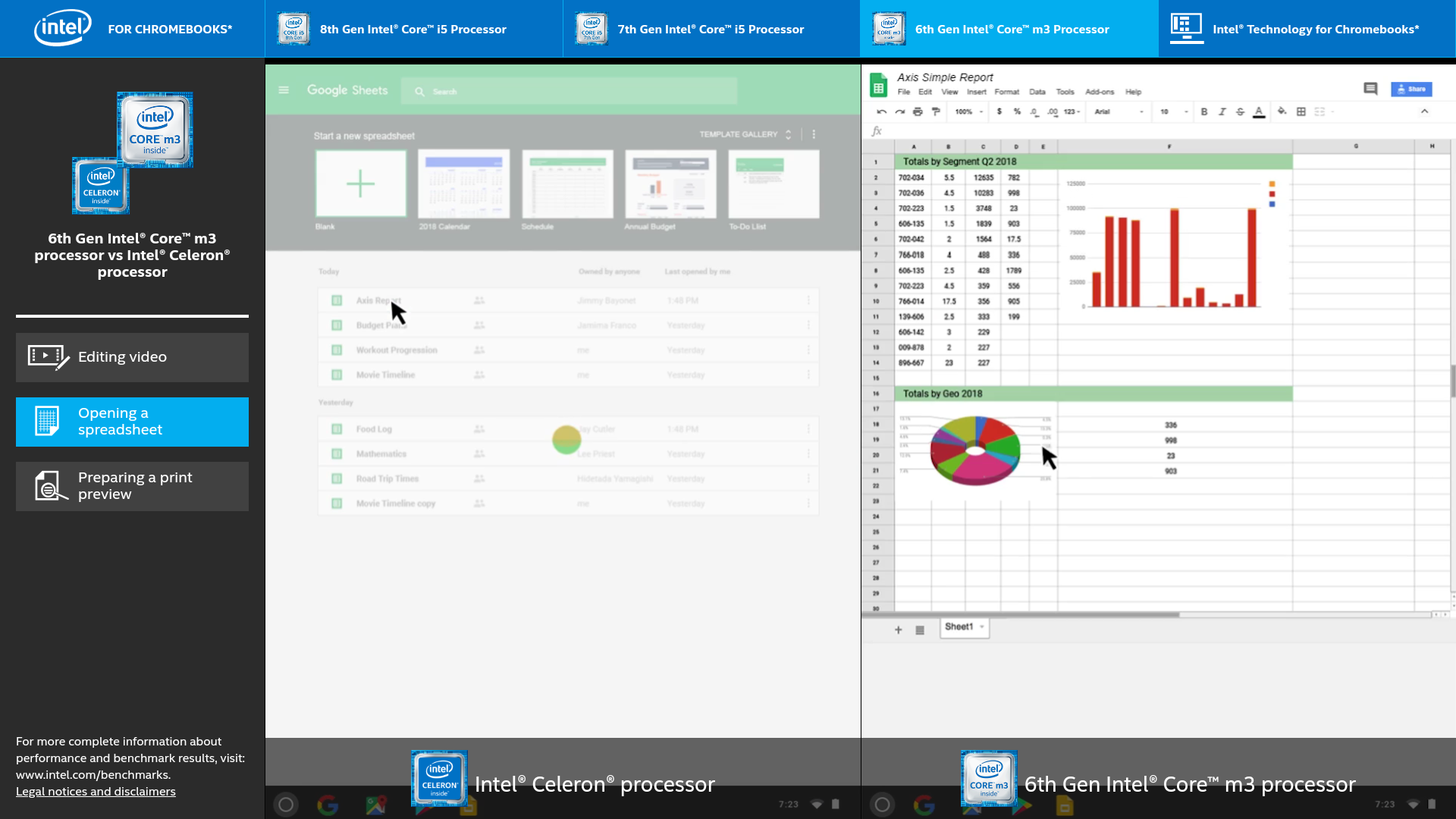This screenshot has width=1456, height=819.
Task: Switch to the 8th Gen Core i5 tab
Action: tap(414, 29)
